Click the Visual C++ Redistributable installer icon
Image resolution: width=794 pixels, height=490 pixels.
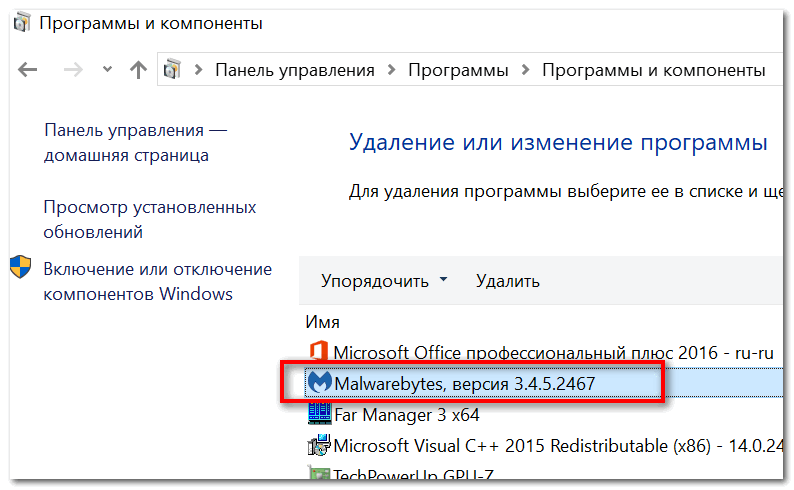click(319, 445)
